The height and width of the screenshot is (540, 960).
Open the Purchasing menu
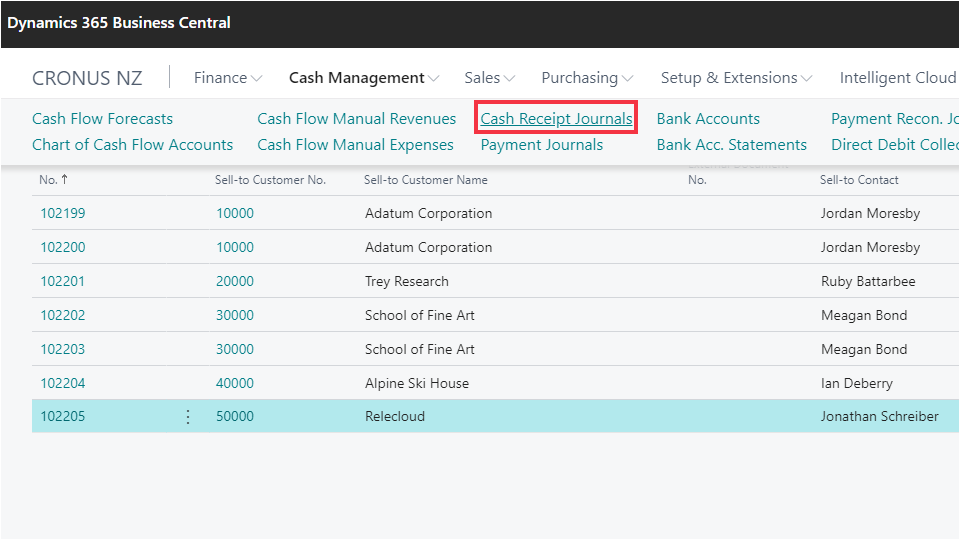click(x=587, y=78)
